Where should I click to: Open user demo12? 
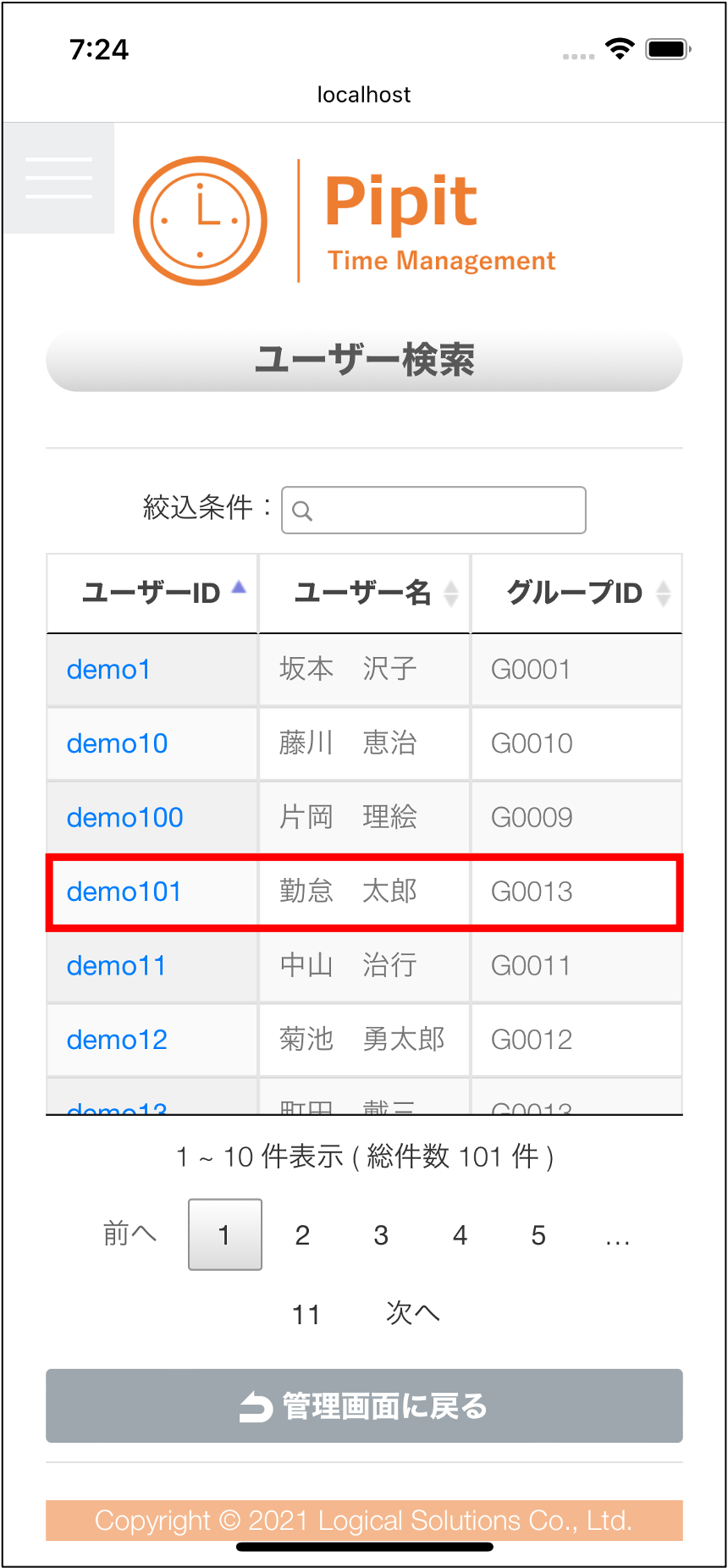pos(117,1040)
